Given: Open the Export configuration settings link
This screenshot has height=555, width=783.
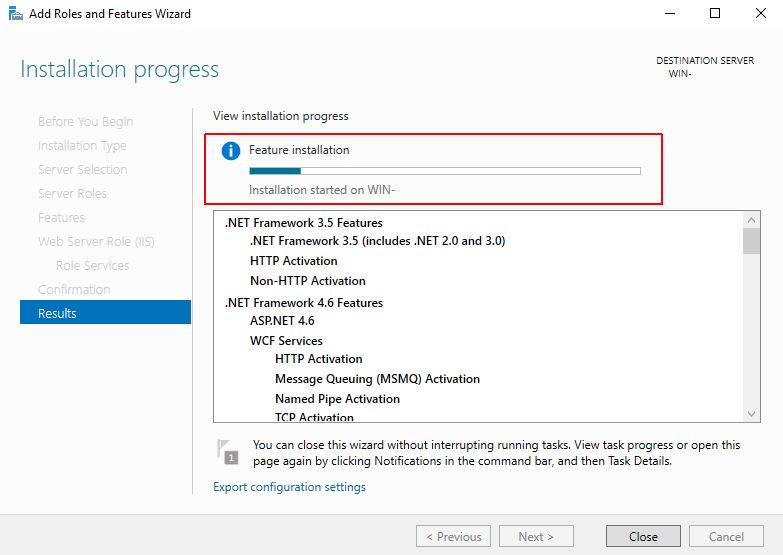Looking at the screenshot, I should [289, 487].
